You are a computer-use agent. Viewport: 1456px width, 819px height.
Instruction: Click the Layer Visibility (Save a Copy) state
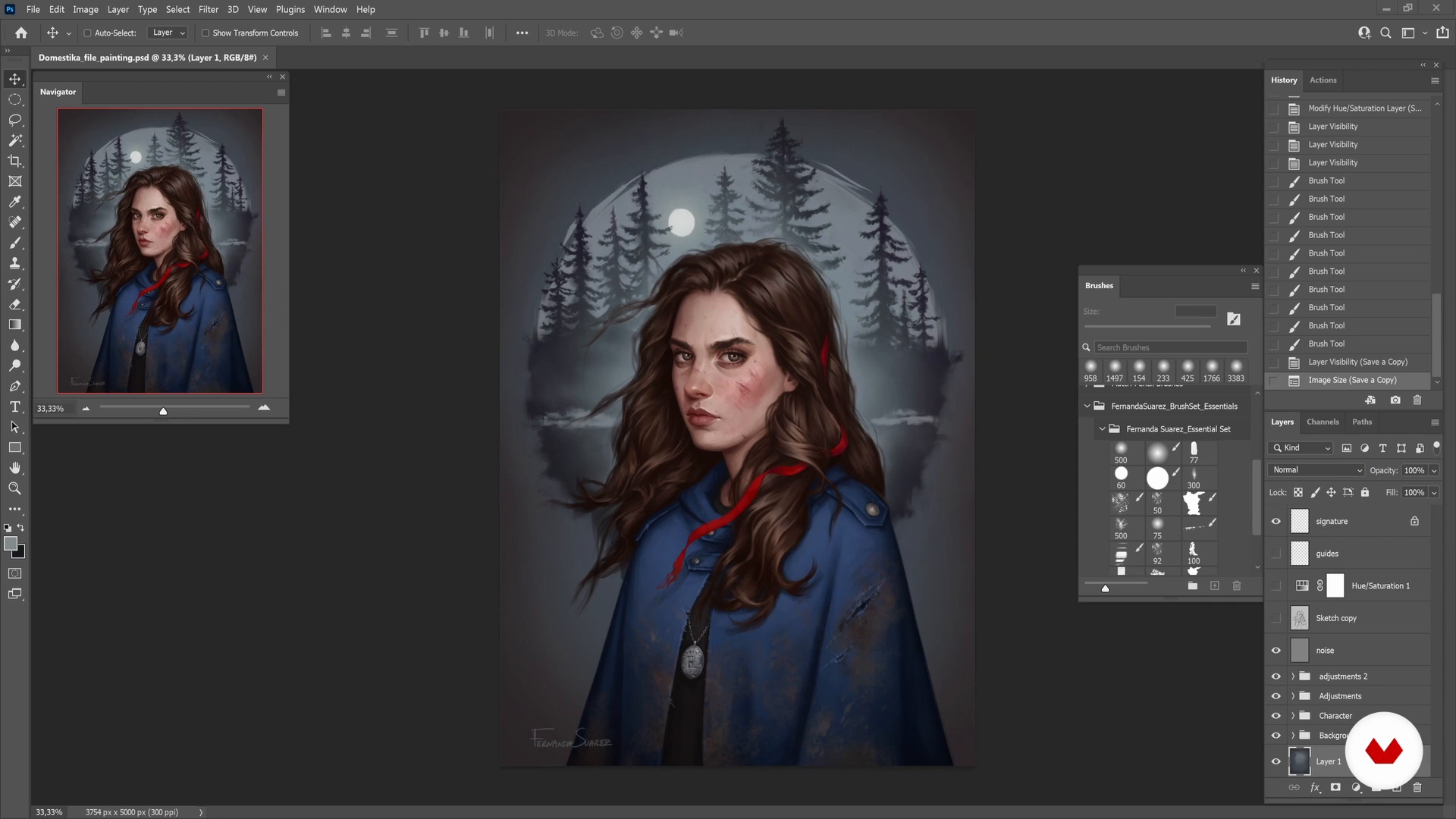pyautogui.click(x=1350, y=362)
